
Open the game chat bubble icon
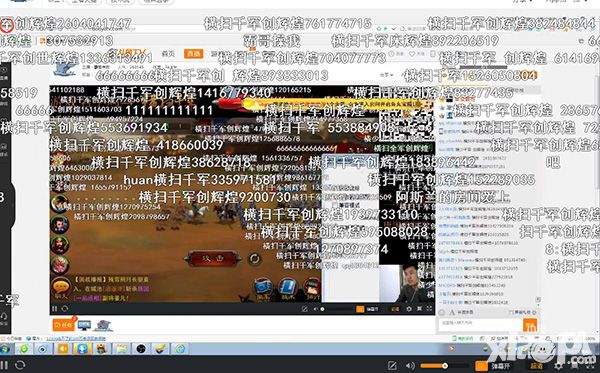click(61, 287)
